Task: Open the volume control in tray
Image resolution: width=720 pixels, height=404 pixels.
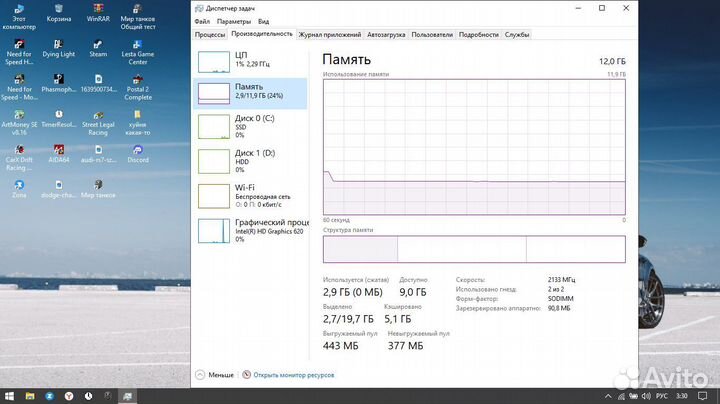Action: pyautogui.click(x=646, y=396)
